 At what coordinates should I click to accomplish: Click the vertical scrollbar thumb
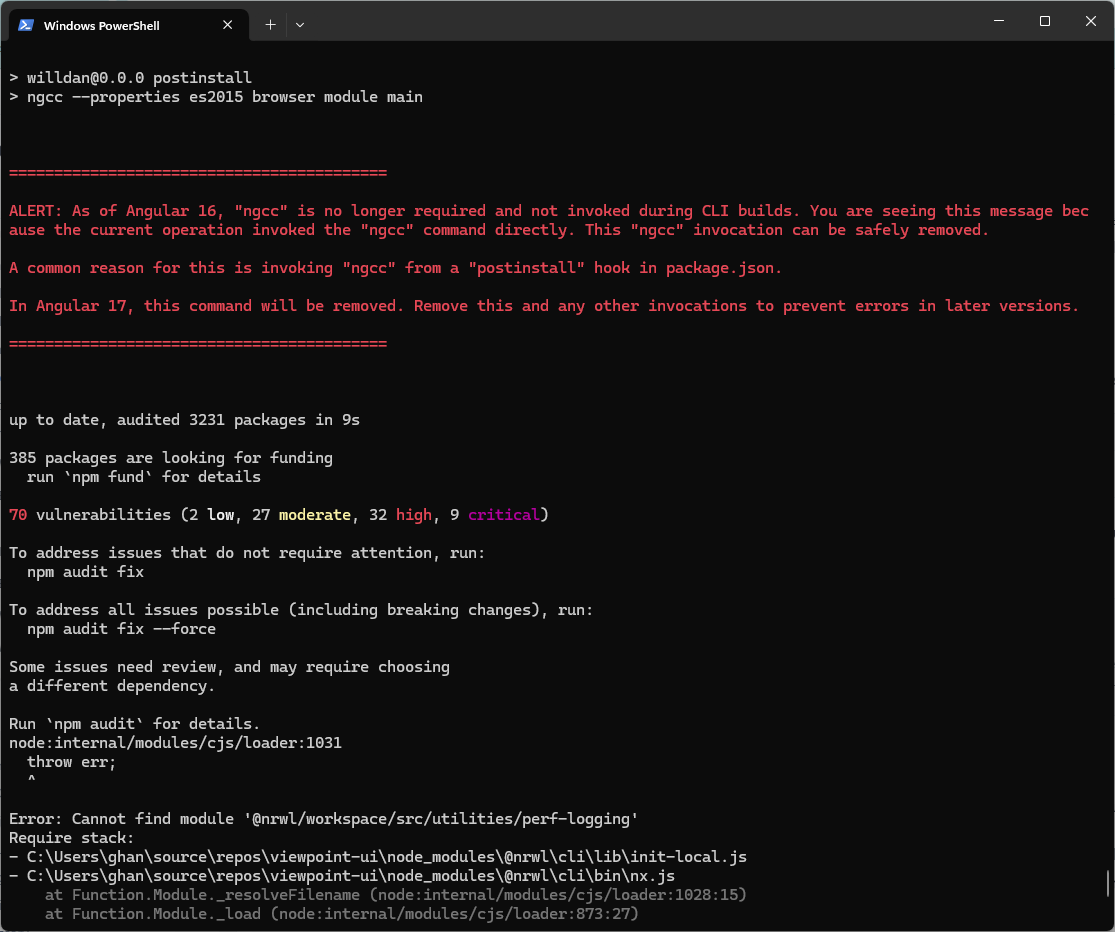click(x=1109, y=884)
